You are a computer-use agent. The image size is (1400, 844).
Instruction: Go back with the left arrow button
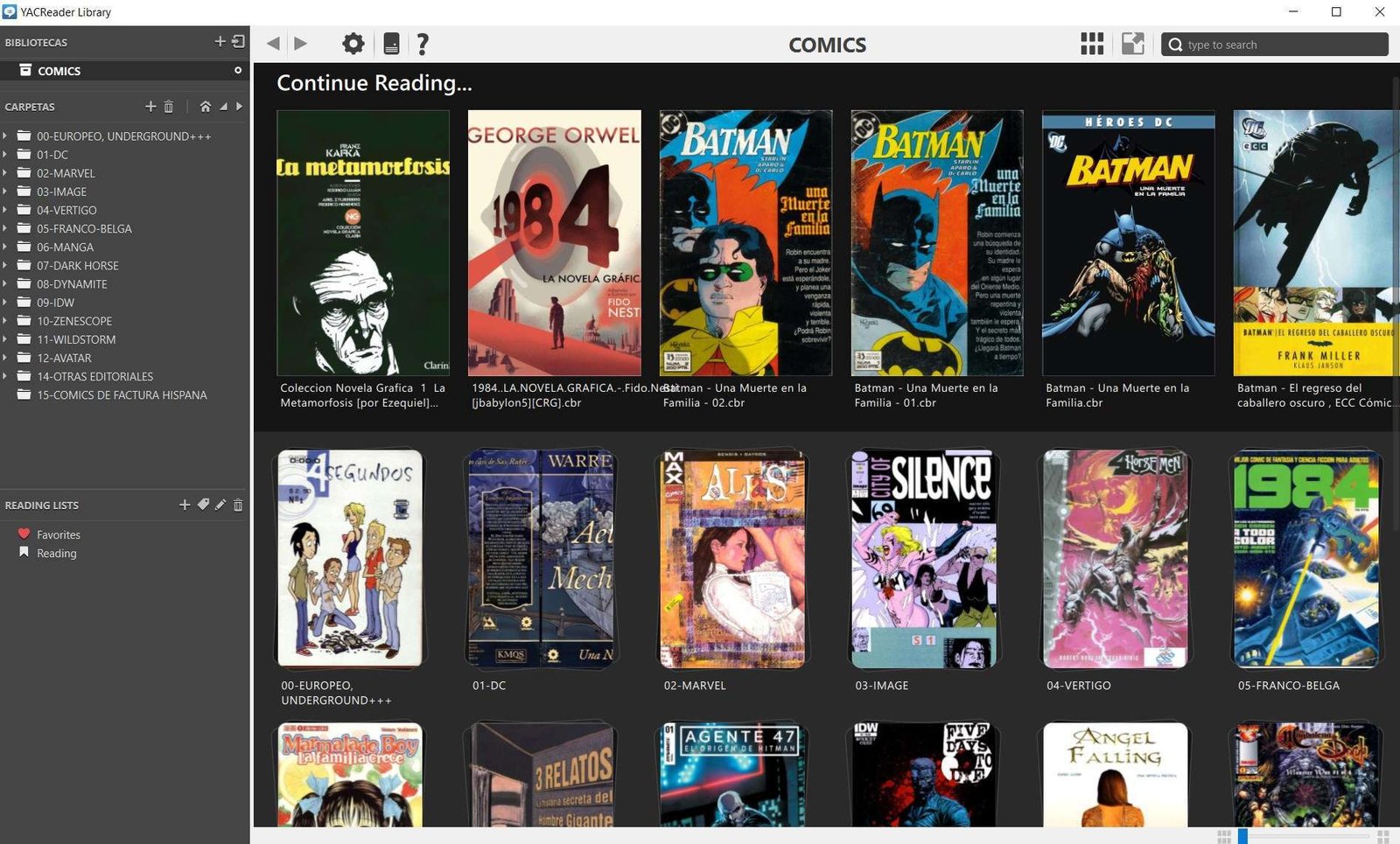[273, 44]
